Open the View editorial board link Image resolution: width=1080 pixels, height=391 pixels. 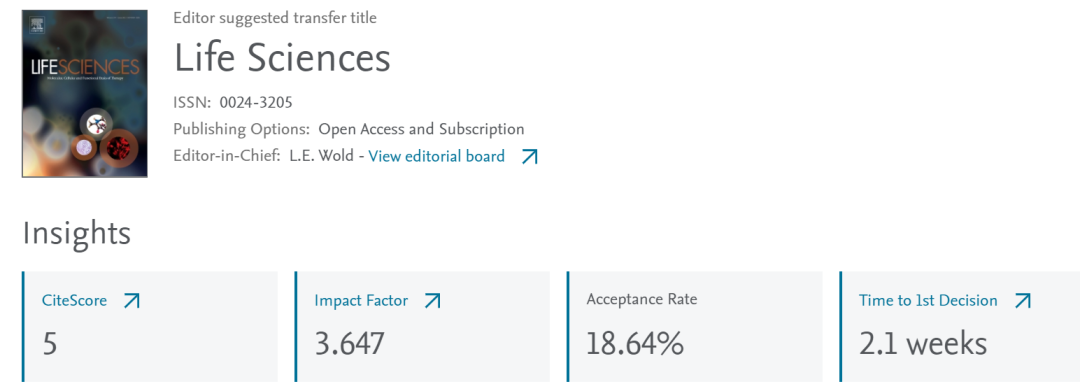coord(437,156)
